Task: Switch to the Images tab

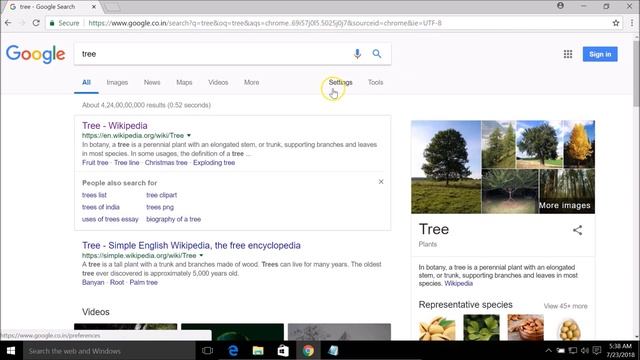Action: (117, 82)
